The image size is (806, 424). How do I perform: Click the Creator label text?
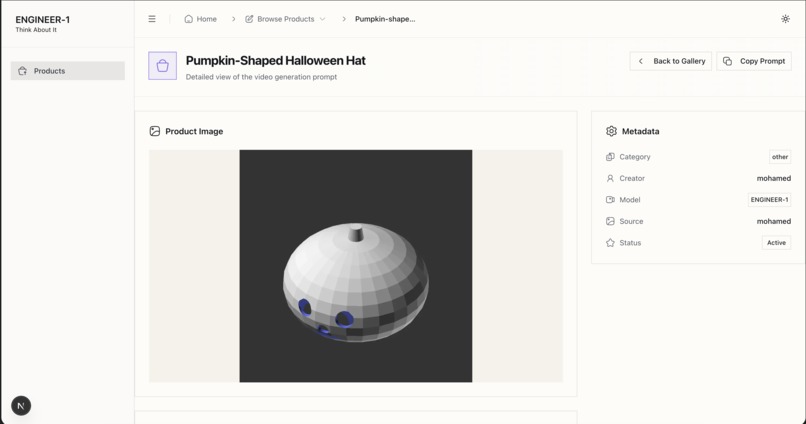(632, 178)
